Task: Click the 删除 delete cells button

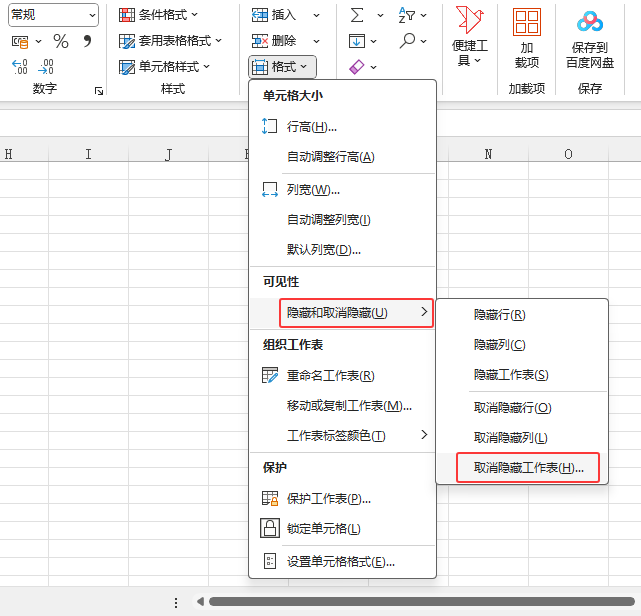Action: (x=273, y=41)
